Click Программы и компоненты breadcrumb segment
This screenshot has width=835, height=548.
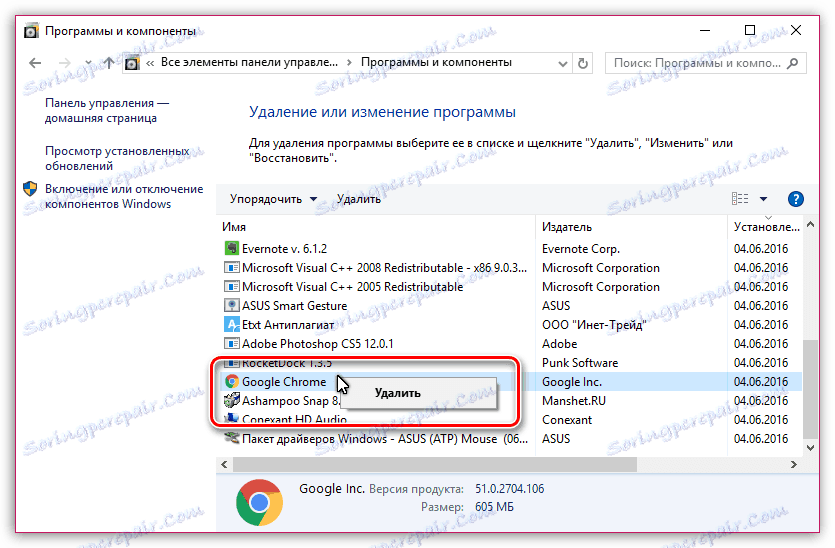tap(436, 62)
